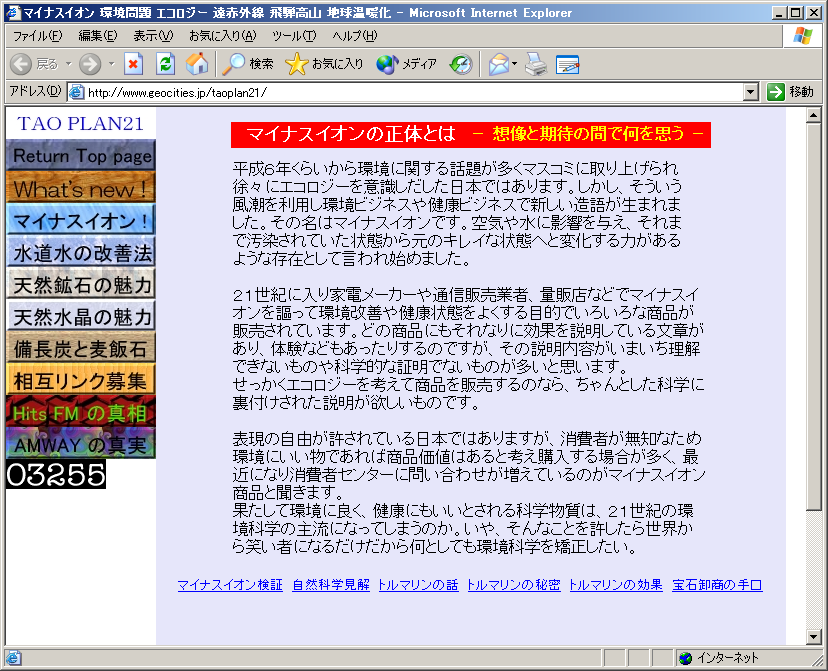This screenshot has height=671, width=828.
Task: Open the お気に入り(A) menu
Action: [222, 36]
